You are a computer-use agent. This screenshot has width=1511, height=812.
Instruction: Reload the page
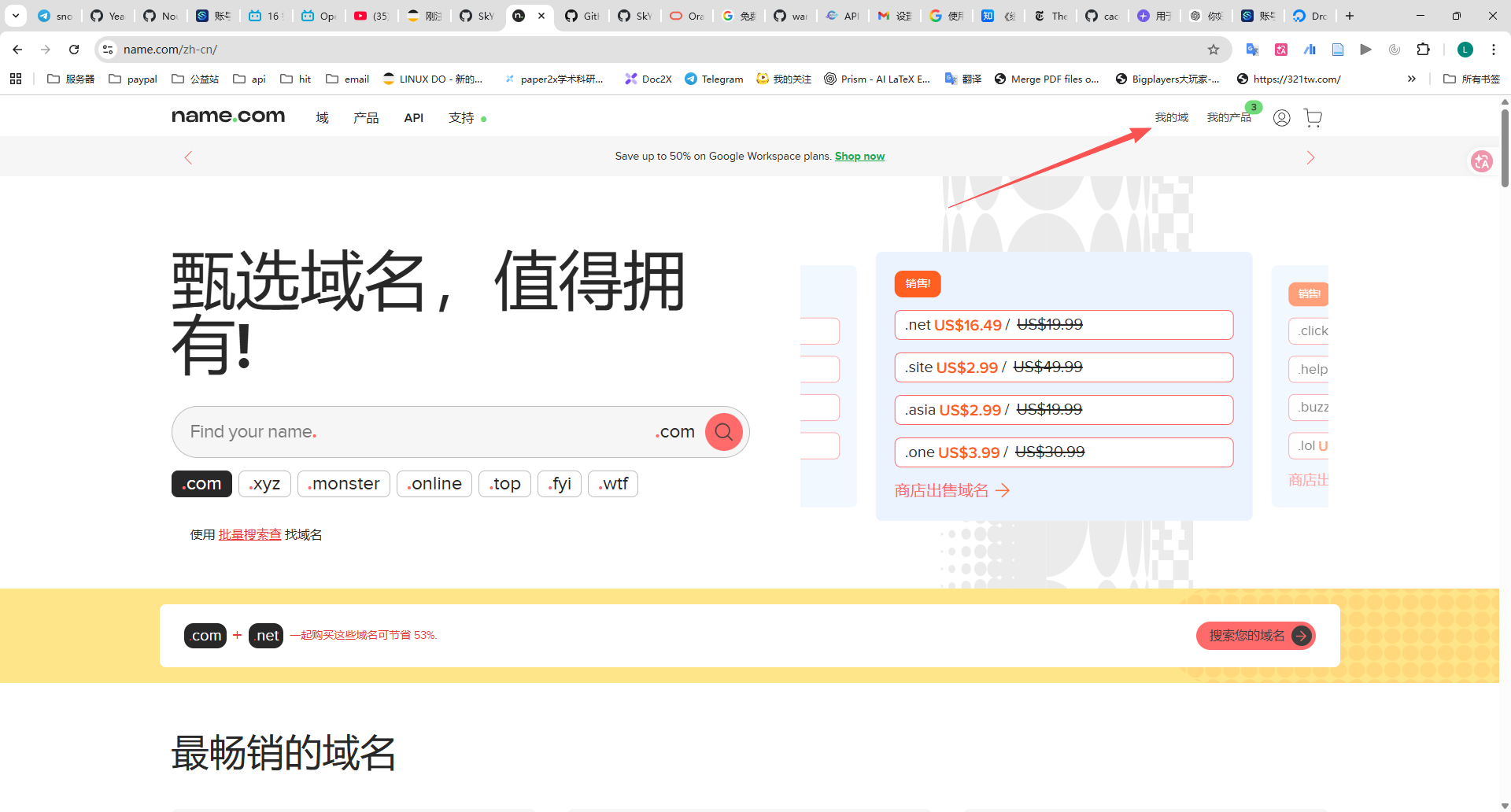(x=74, y=50)
